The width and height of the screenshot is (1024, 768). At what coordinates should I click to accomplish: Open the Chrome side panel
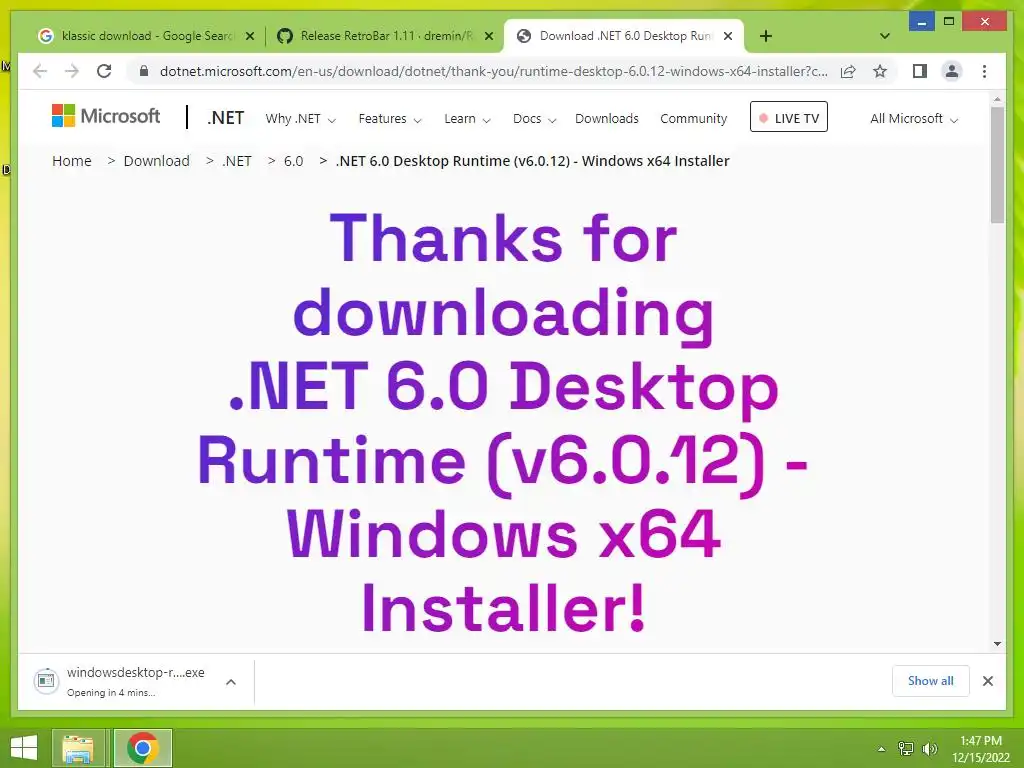click(920, 71)
